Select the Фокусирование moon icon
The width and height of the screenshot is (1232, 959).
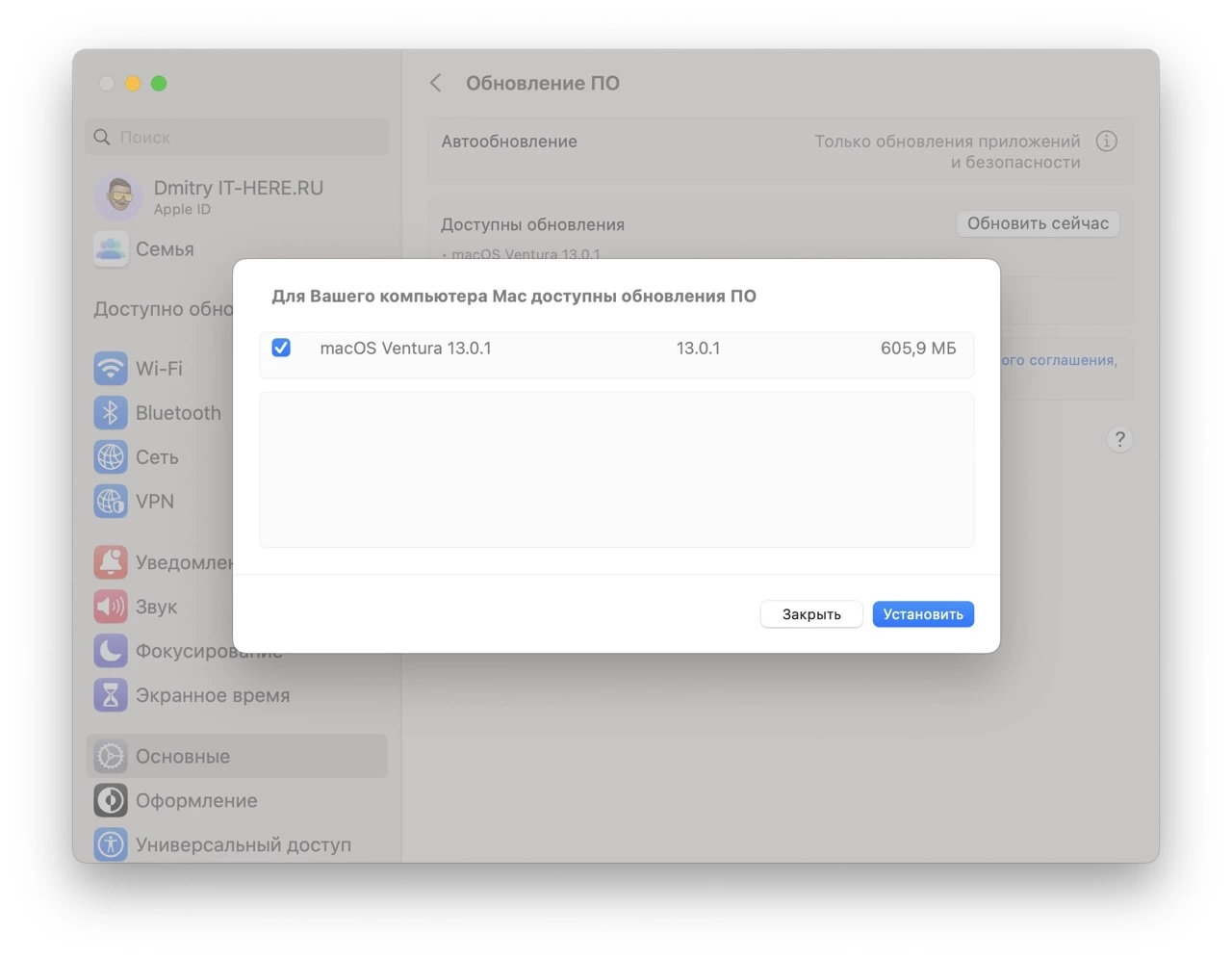111,650
